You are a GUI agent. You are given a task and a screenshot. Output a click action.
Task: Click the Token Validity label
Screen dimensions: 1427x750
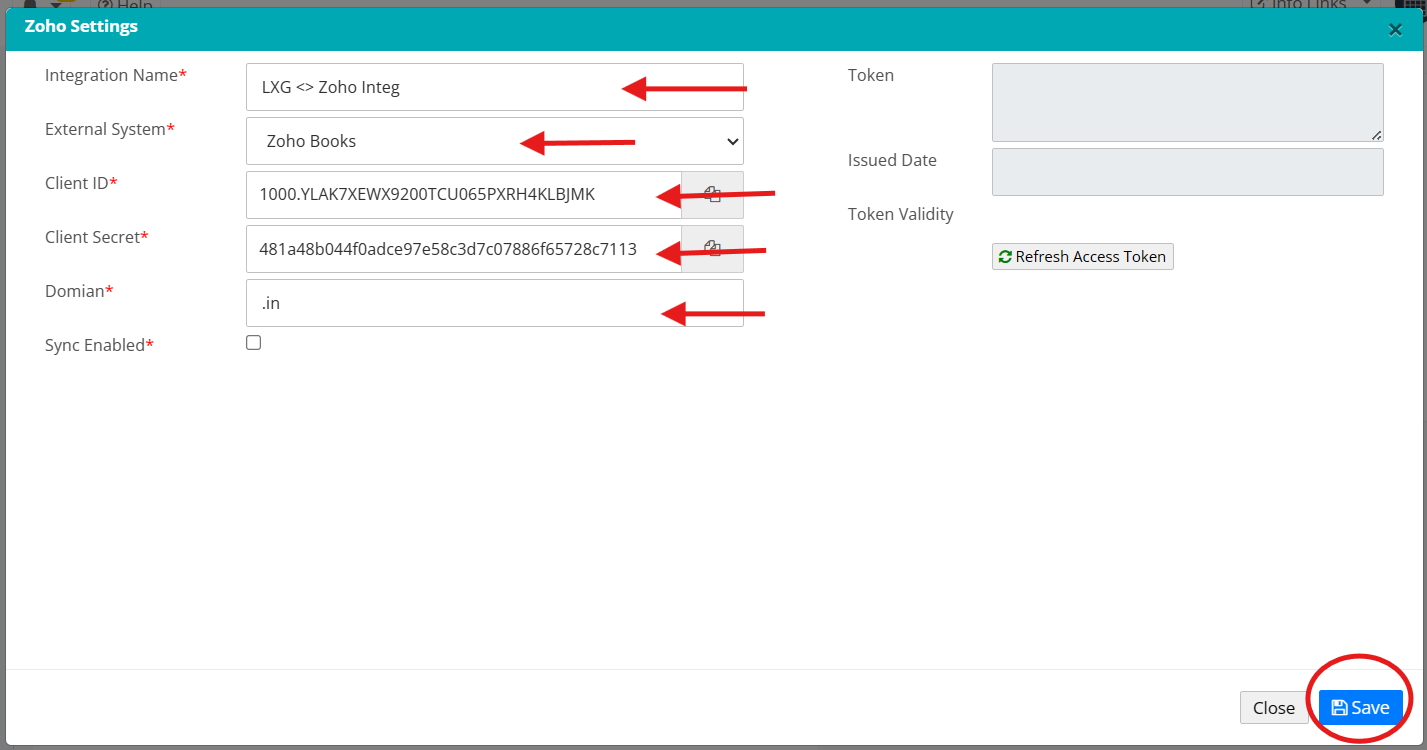(900, 214)
